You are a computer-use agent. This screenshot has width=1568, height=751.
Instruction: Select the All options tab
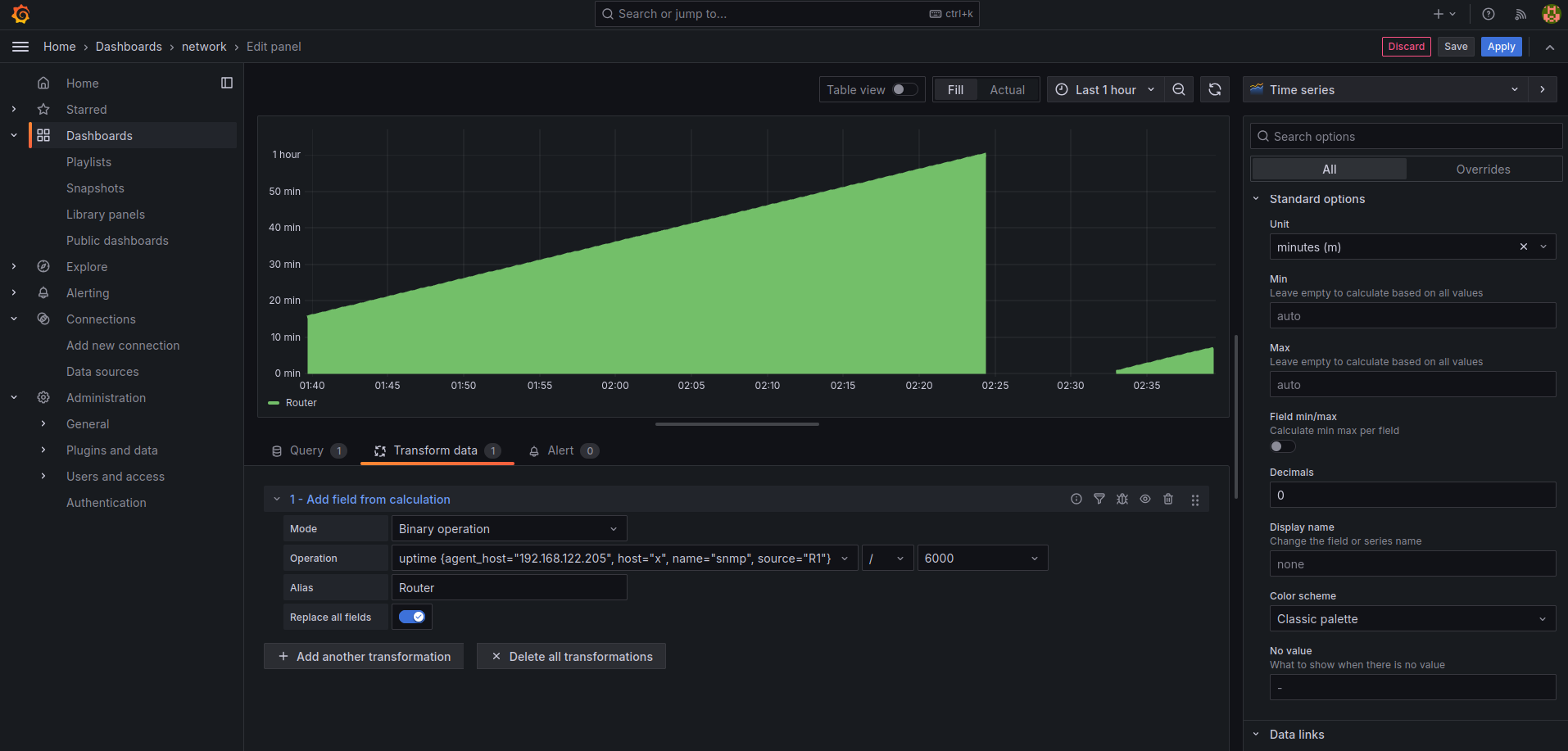1329,169
